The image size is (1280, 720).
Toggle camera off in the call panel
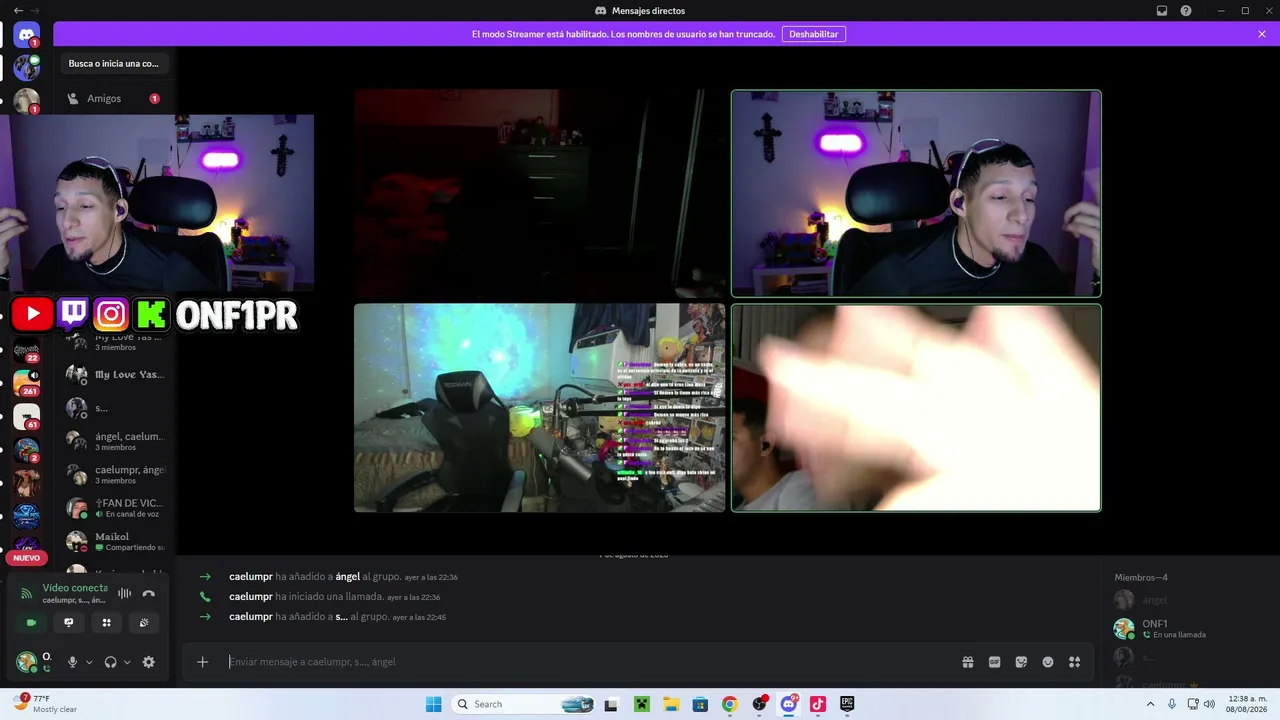click(x=31, y=622)
